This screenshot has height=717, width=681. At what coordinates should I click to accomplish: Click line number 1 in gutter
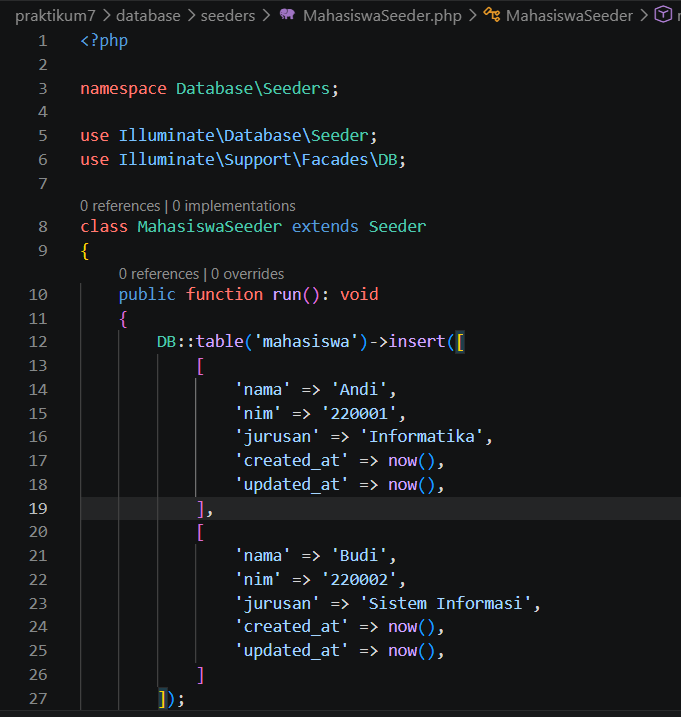[43, 41]
